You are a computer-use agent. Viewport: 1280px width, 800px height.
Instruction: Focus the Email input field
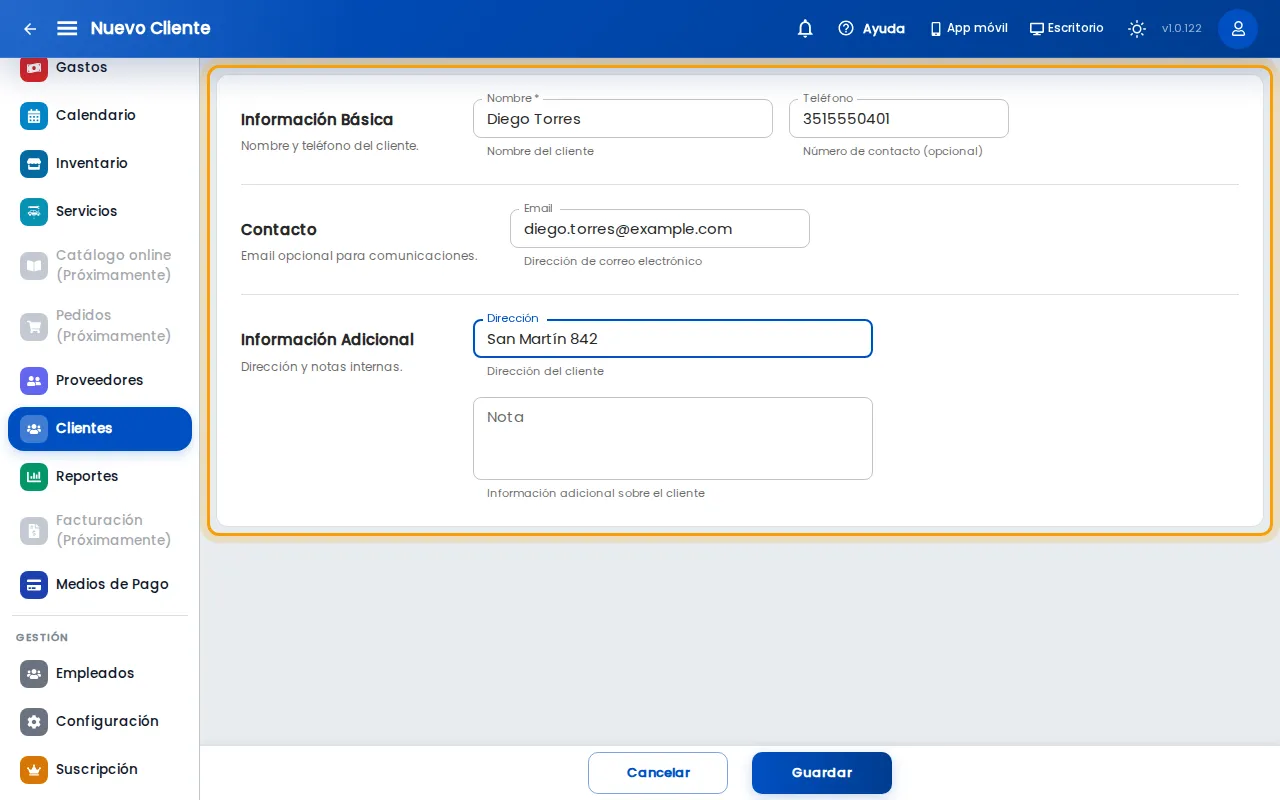tap(660, 228)
